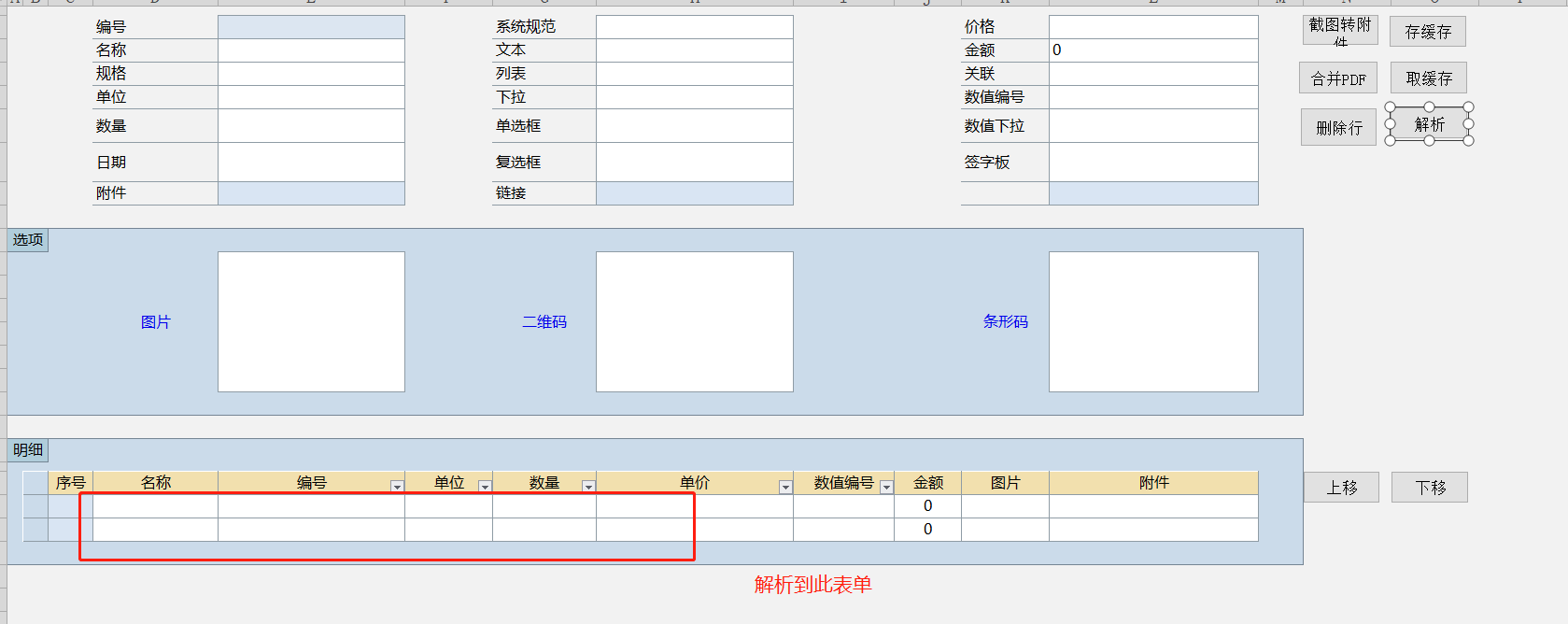Viewport: 1568px width, 624px height.
Task: Click the 名称 input field
Action: point(311,50)
